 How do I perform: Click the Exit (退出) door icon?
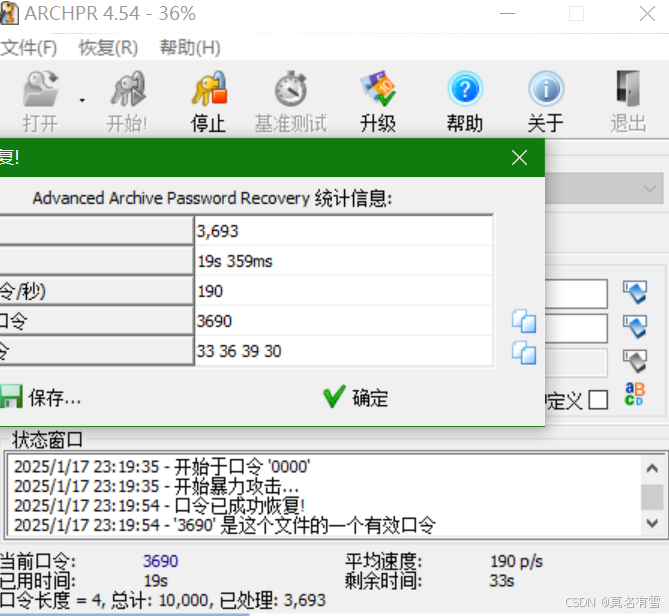[x=628, y=89]
